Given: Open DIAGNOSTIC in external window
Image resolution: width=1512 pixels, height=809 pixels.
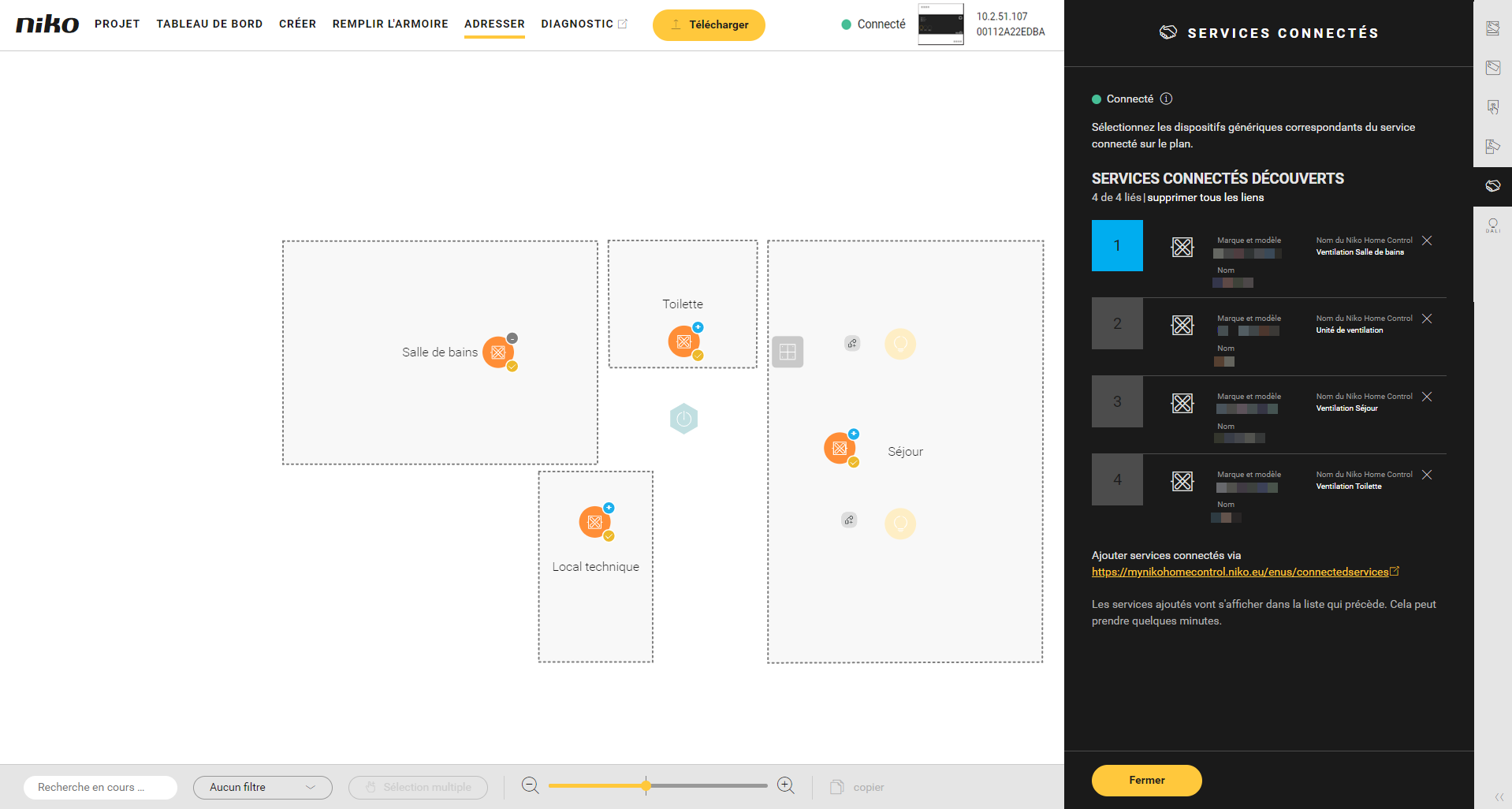Looking at the screenshot, I should click(x=584, y=24).
